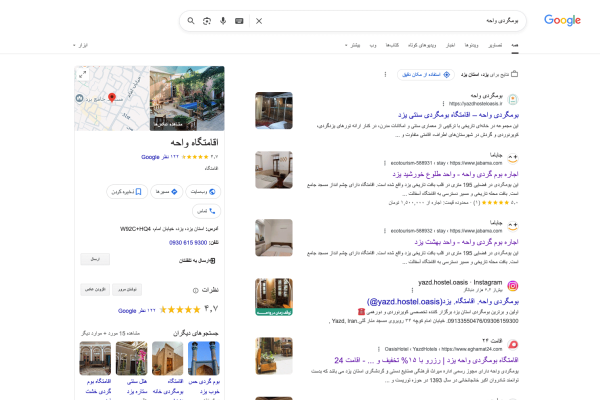Screen dimensions: 600x400
Task: Select the همه (All) tab
Action: (x=515, y=45)
